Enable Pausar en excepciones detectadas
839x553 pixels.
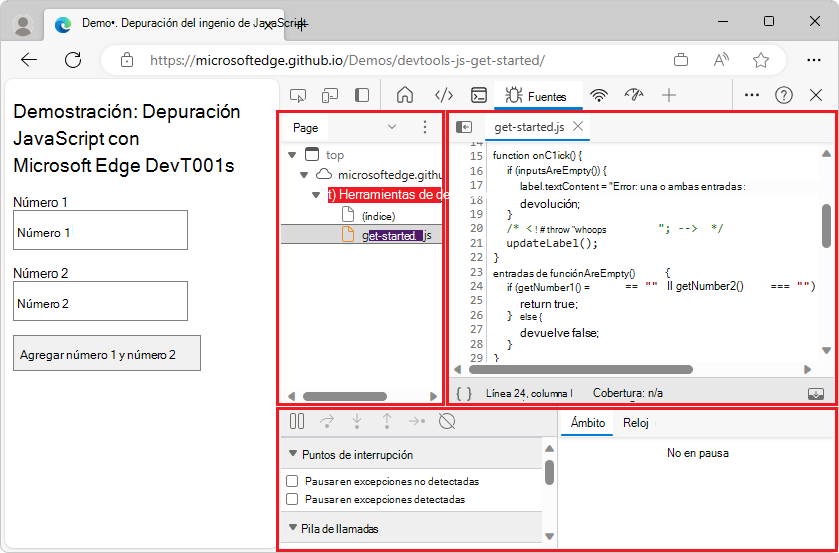click(292, 499)
